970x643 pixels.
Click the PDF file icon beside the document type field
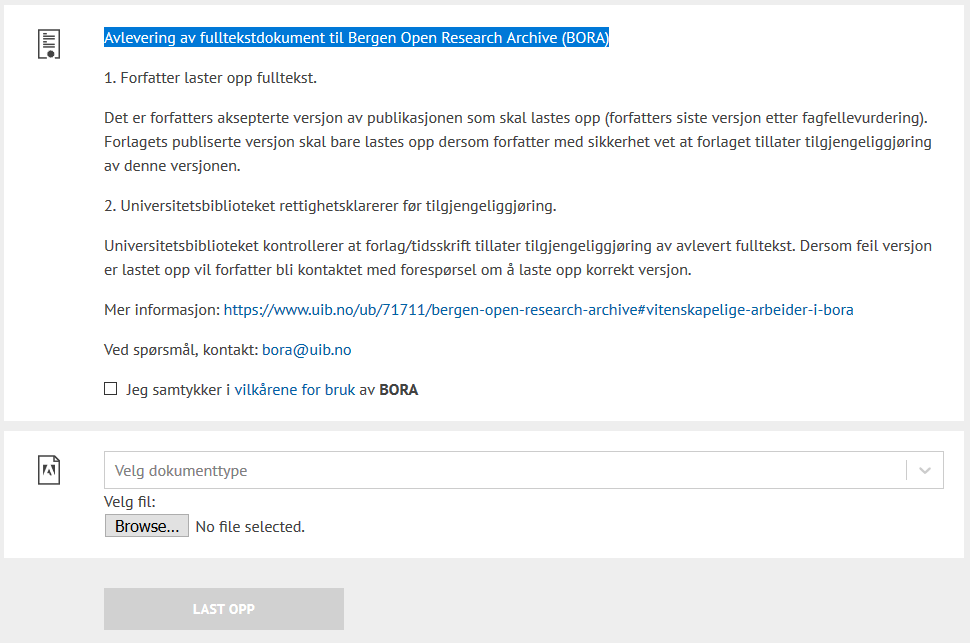click(x=49, y=470)
